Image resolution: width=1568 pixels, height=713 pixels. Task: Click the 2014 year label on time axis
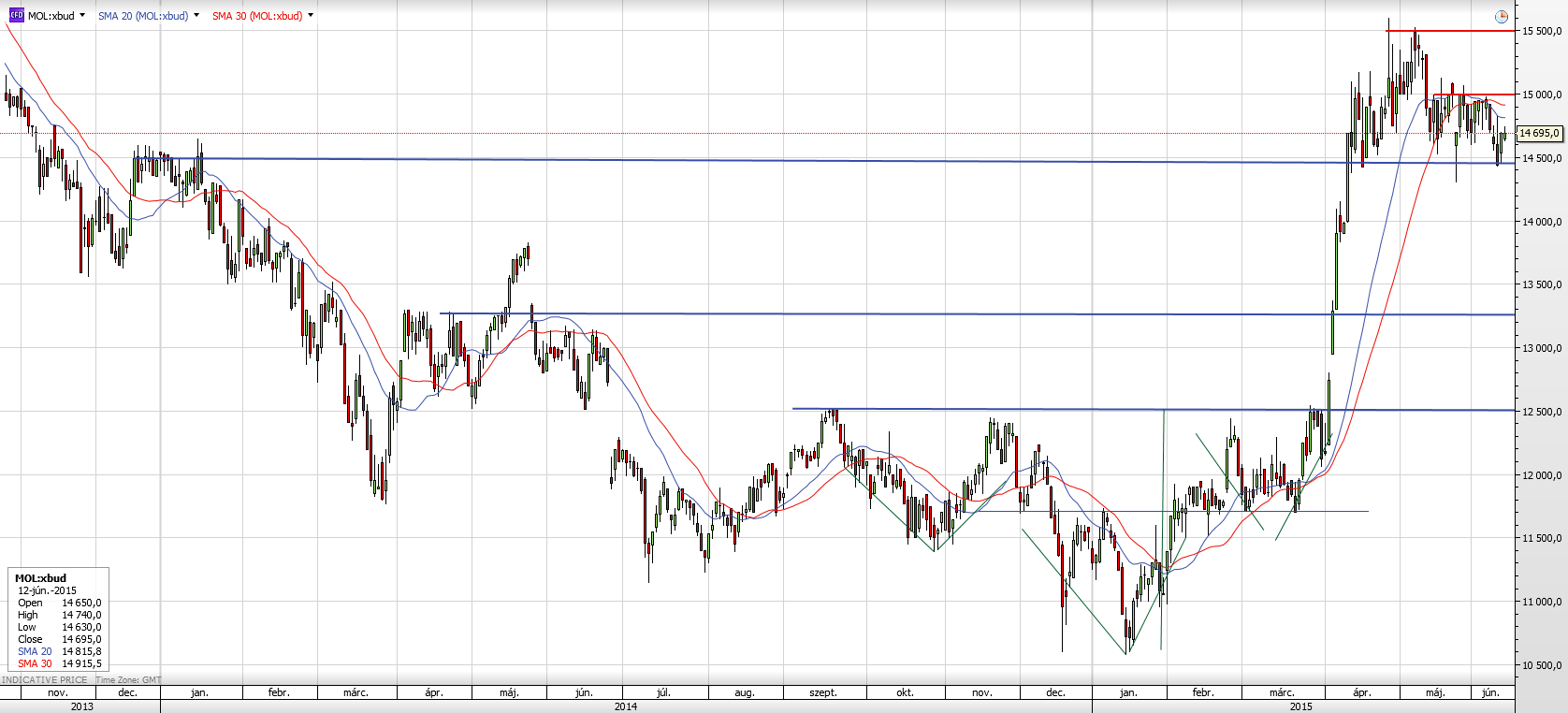pos(626,706)
